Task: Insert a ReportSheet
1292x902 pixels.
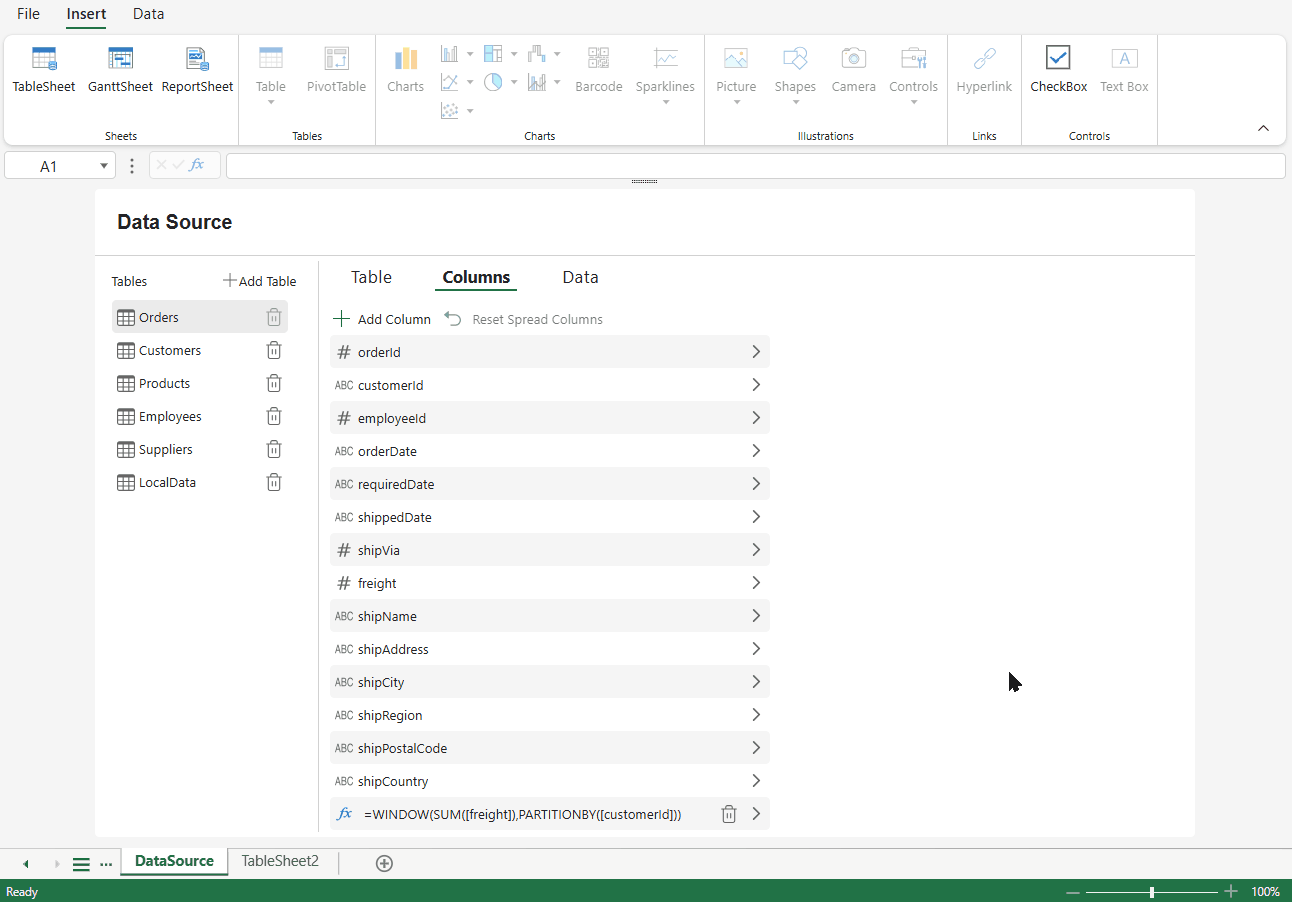Action: [197, 70]
